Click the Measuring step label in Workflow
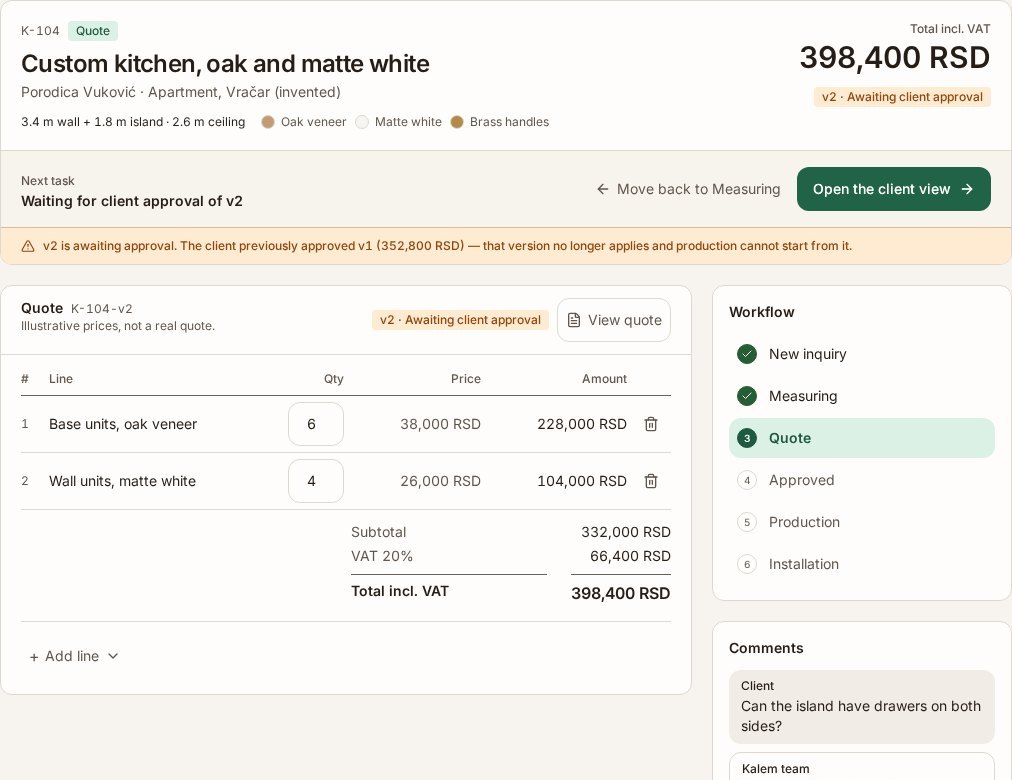The height and width of the screenshot is (780, 1012). [803, 396]
